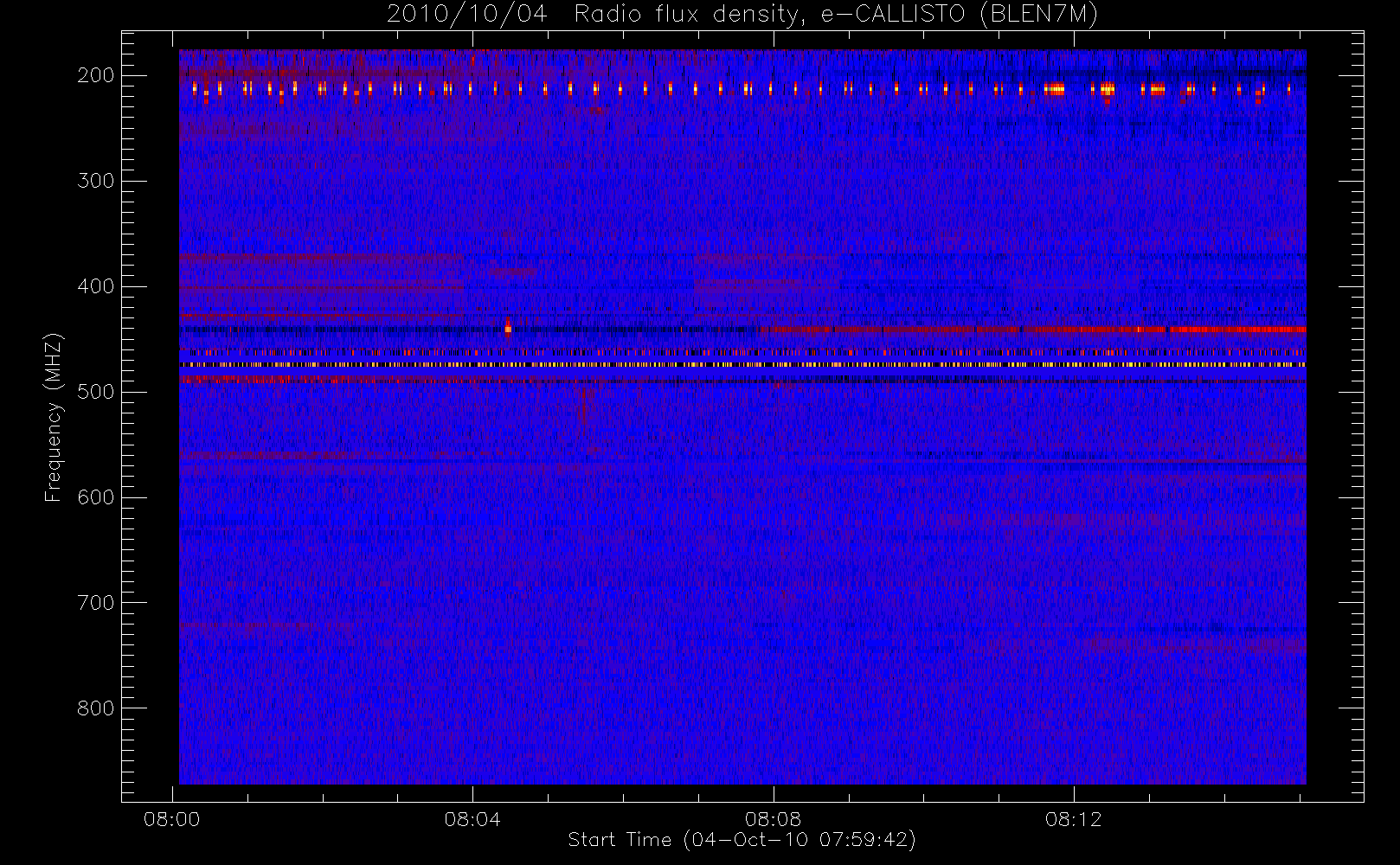Image resolution: width=1400 pixels, height=865 pixels.
Task: Click the 08:12 time tick label
Action: point(1073,819)
